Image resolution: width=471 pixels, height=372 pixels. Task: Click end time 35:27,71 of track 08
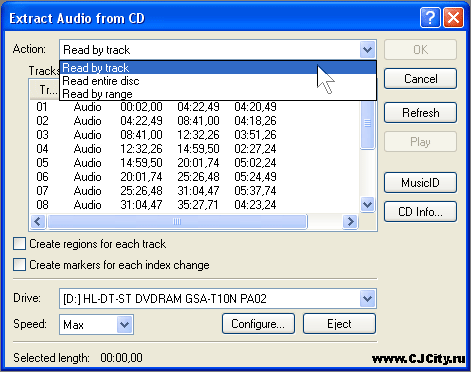tap(198, 205)
